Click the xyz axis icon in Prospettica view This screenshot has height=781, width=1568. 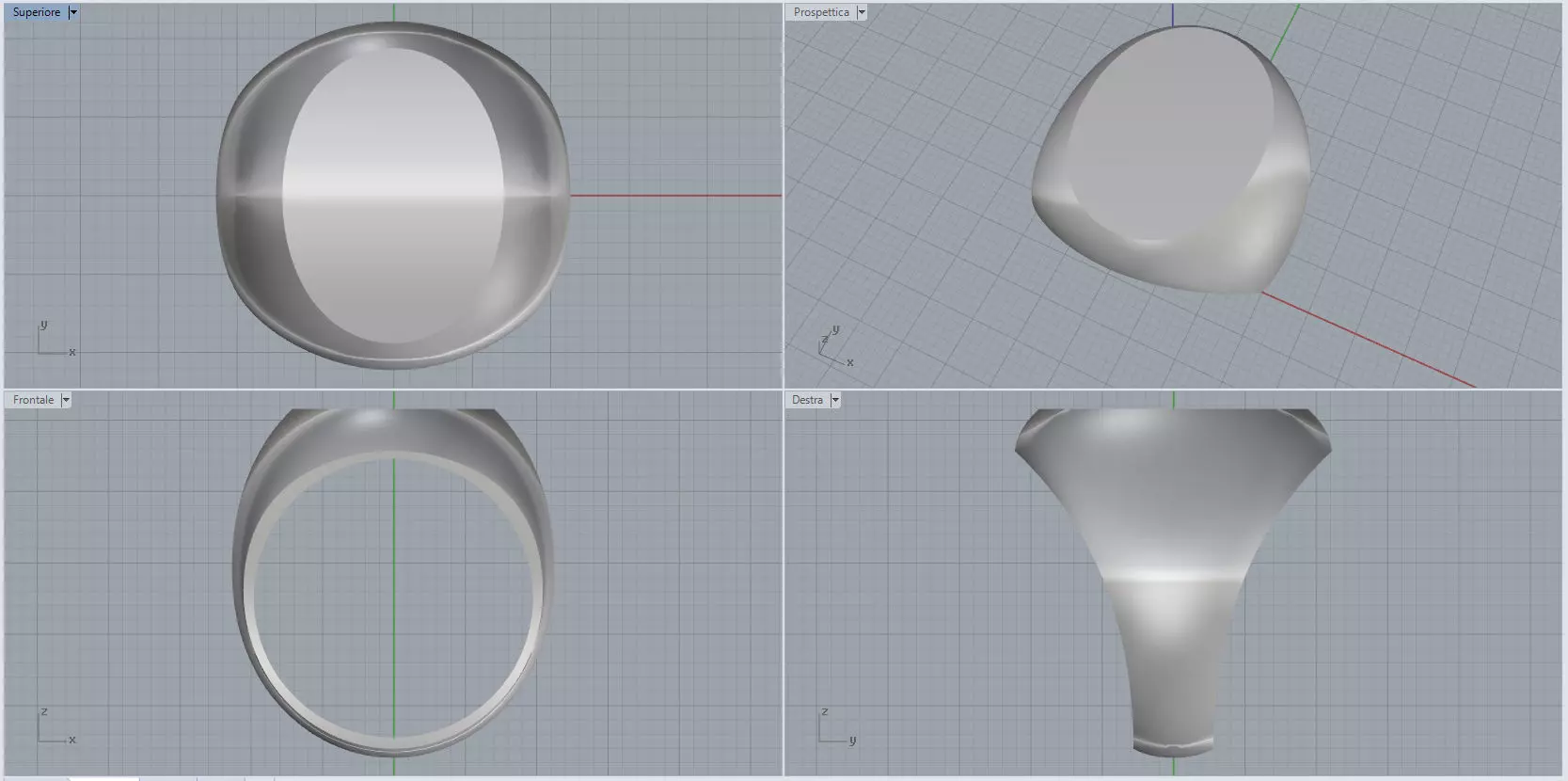tap(835, 346)
